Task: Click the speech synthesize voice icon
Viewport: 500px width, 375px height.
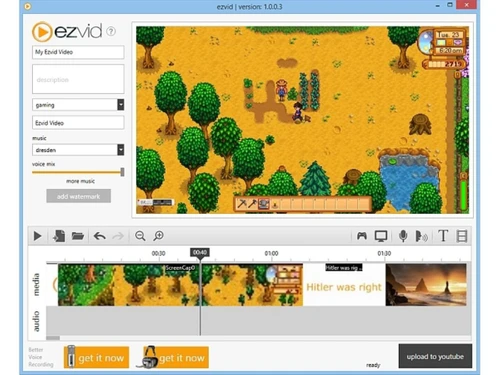Action: tap(421, 236)
